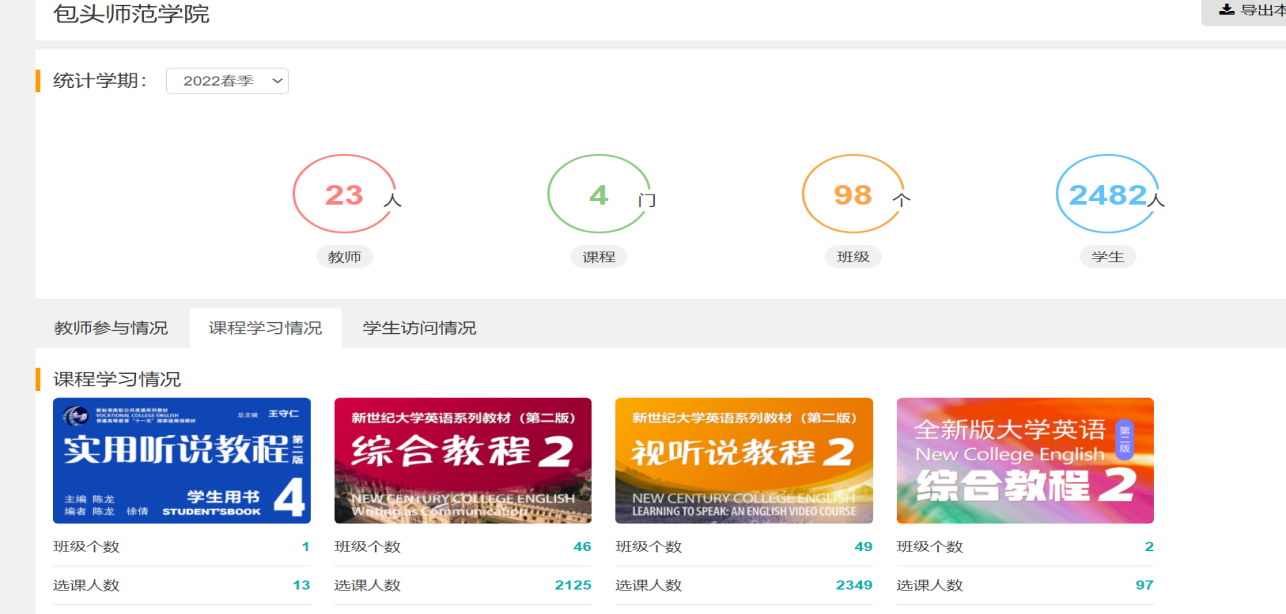Select the 课程学习情况 tab
This screenshot has height=614, width=1286.
(x=265, y=328)
